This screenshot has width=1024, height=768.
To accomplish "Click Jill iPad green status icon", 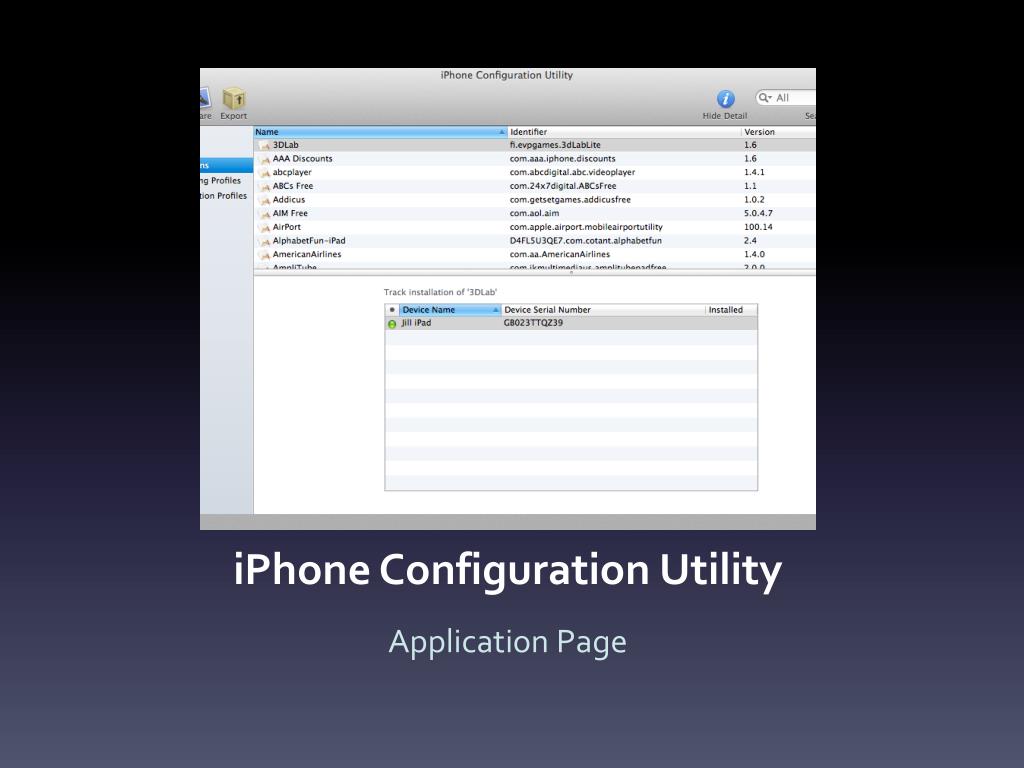I will [392, 324].
